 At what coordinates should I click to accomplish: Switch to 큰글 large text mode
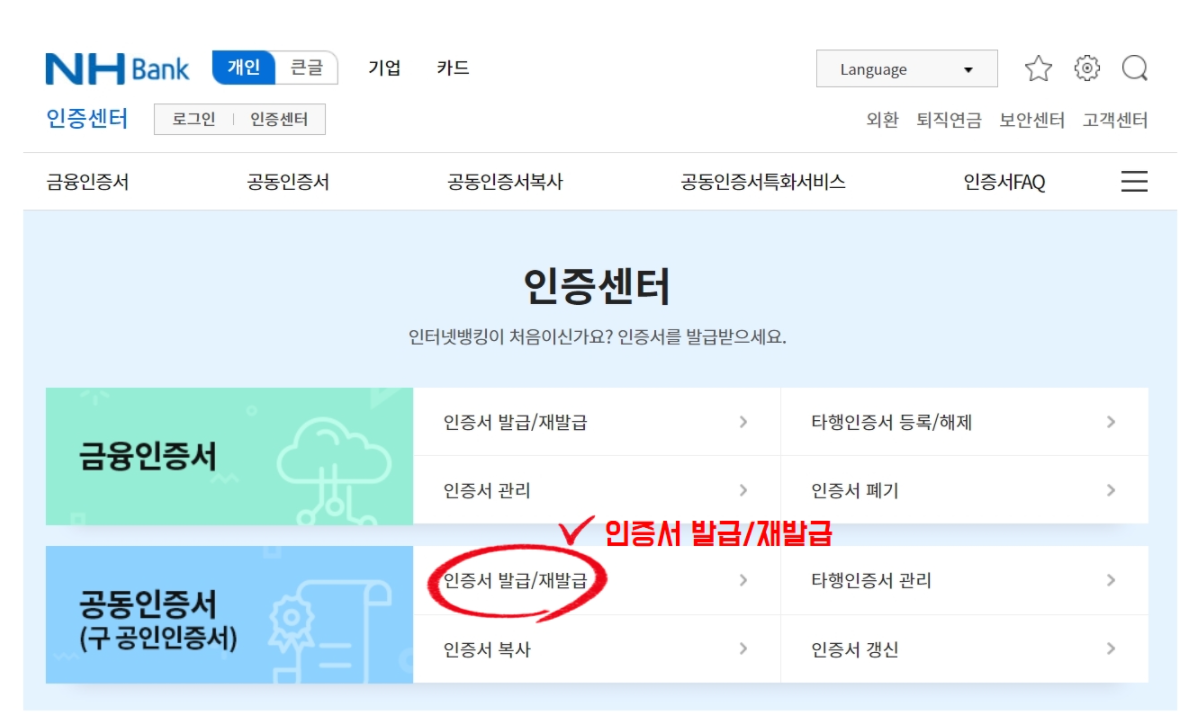pyautogui.click(x=306, y=68)
